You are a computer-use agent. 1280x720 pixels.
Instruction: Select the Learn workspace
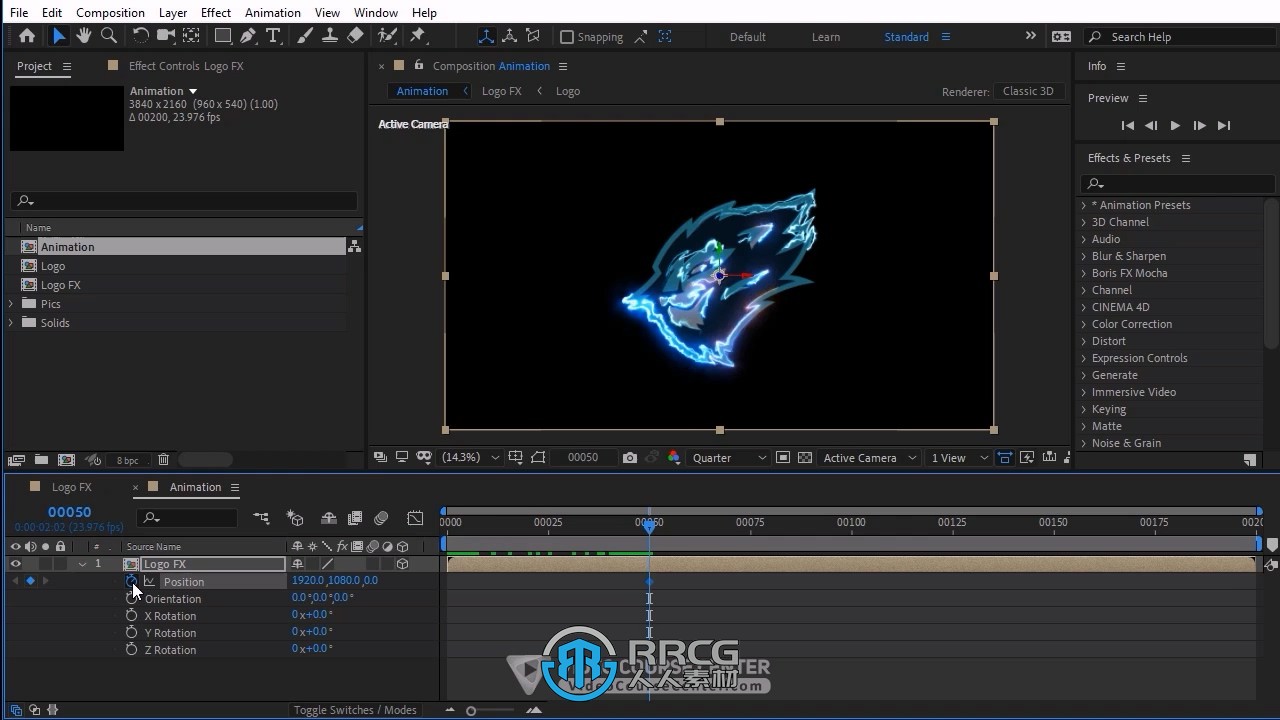826,37
